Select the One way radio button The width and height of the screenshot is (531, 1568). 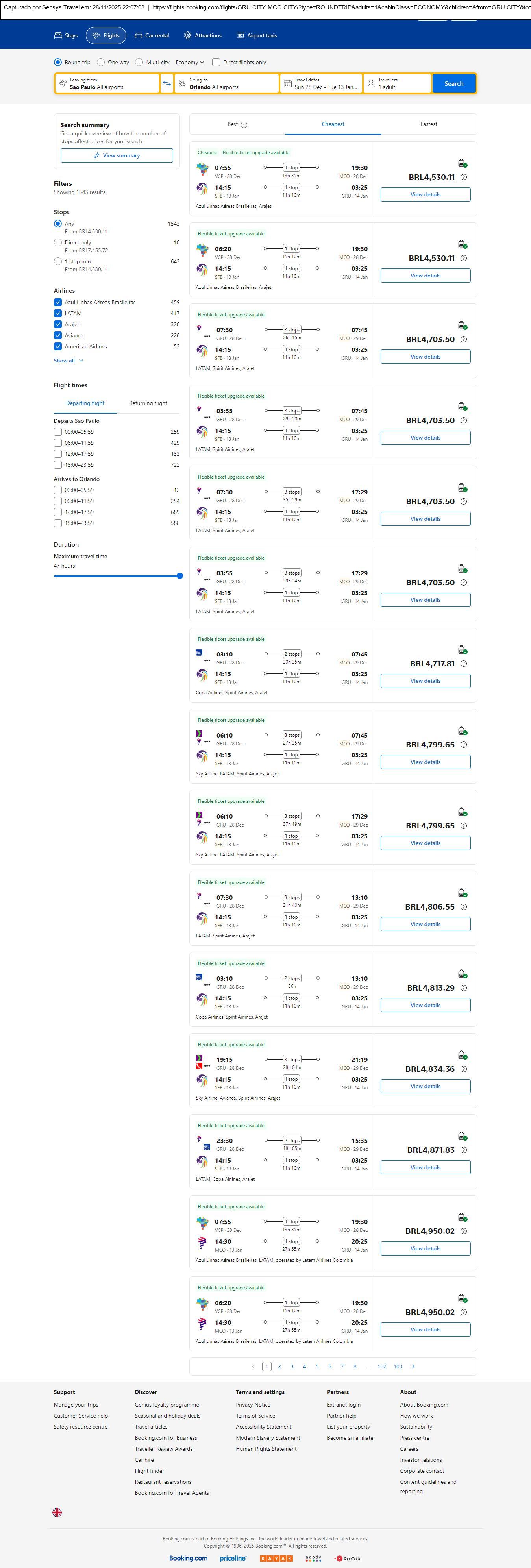click(101, 62)
